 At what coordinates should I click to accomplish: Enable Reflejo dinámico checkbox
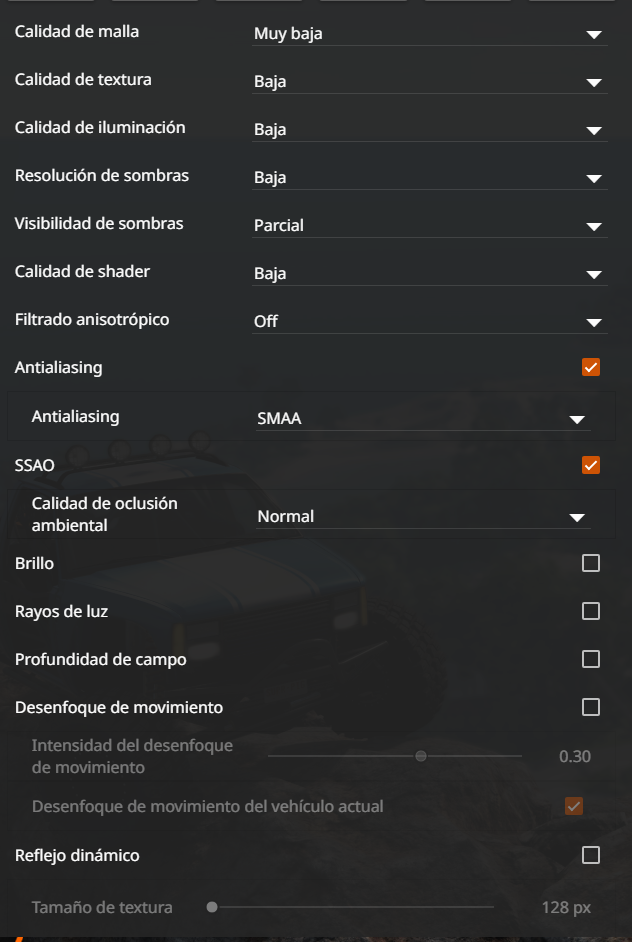(591, 855)
